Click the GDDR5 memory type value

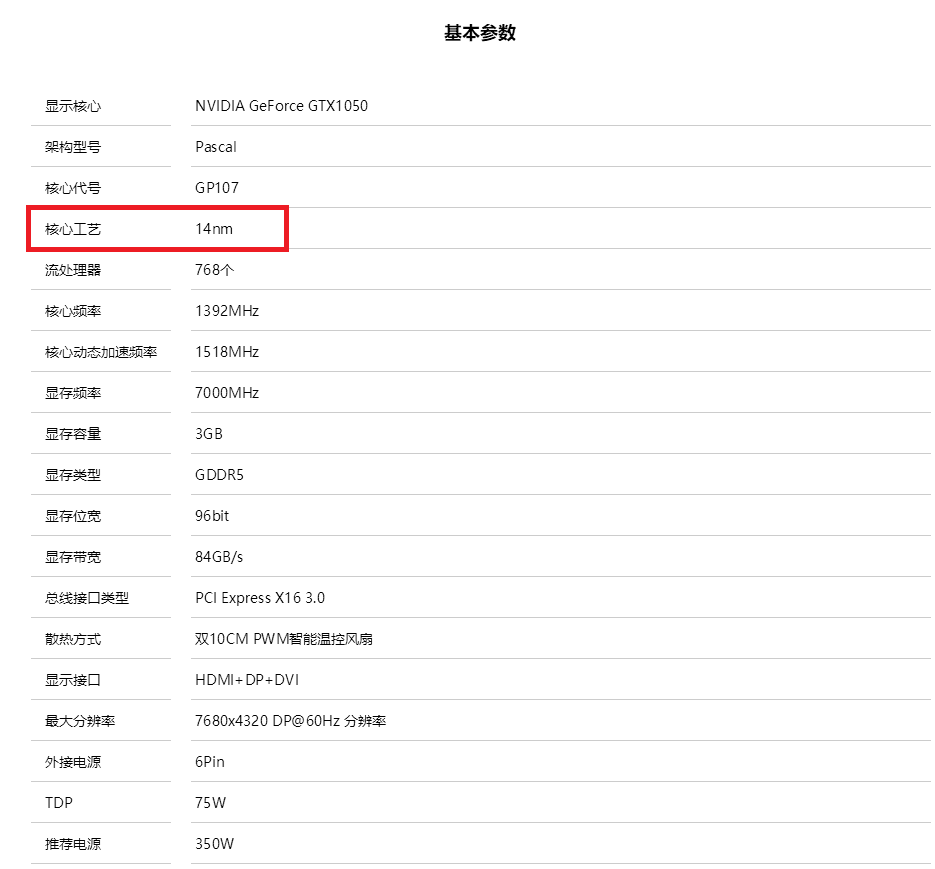pos(219,475)
